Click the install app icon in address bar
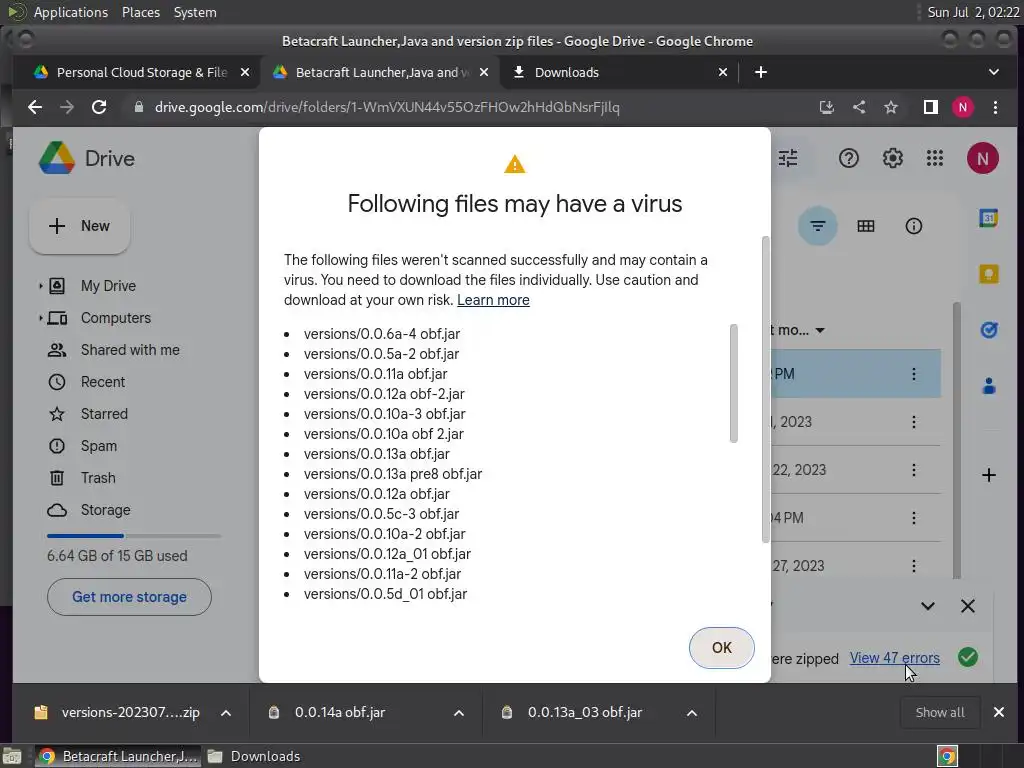The width and height of the screenshot is (1024, 768). [x=827, y=107]
